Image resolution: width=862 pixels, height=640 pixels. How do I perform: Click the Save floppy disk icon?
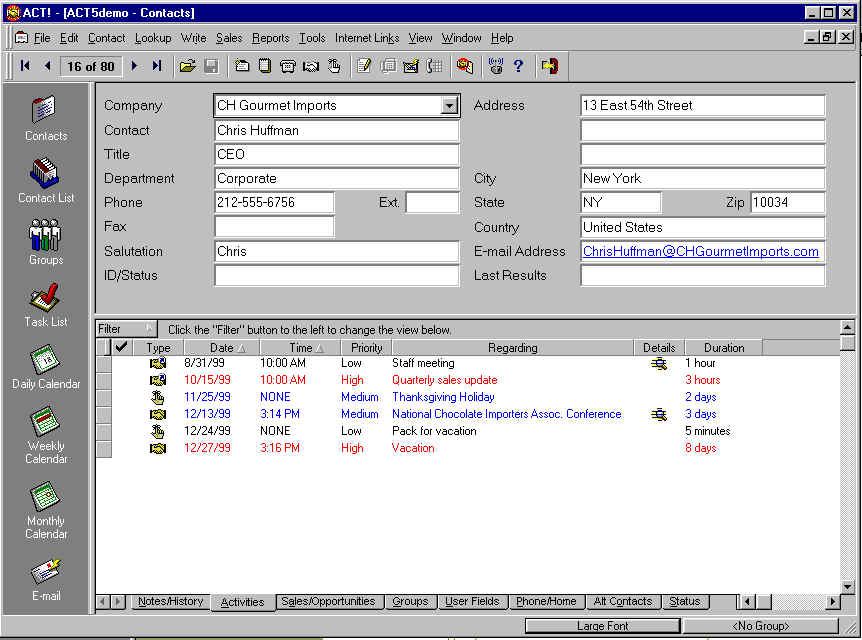tap(211, 66)
